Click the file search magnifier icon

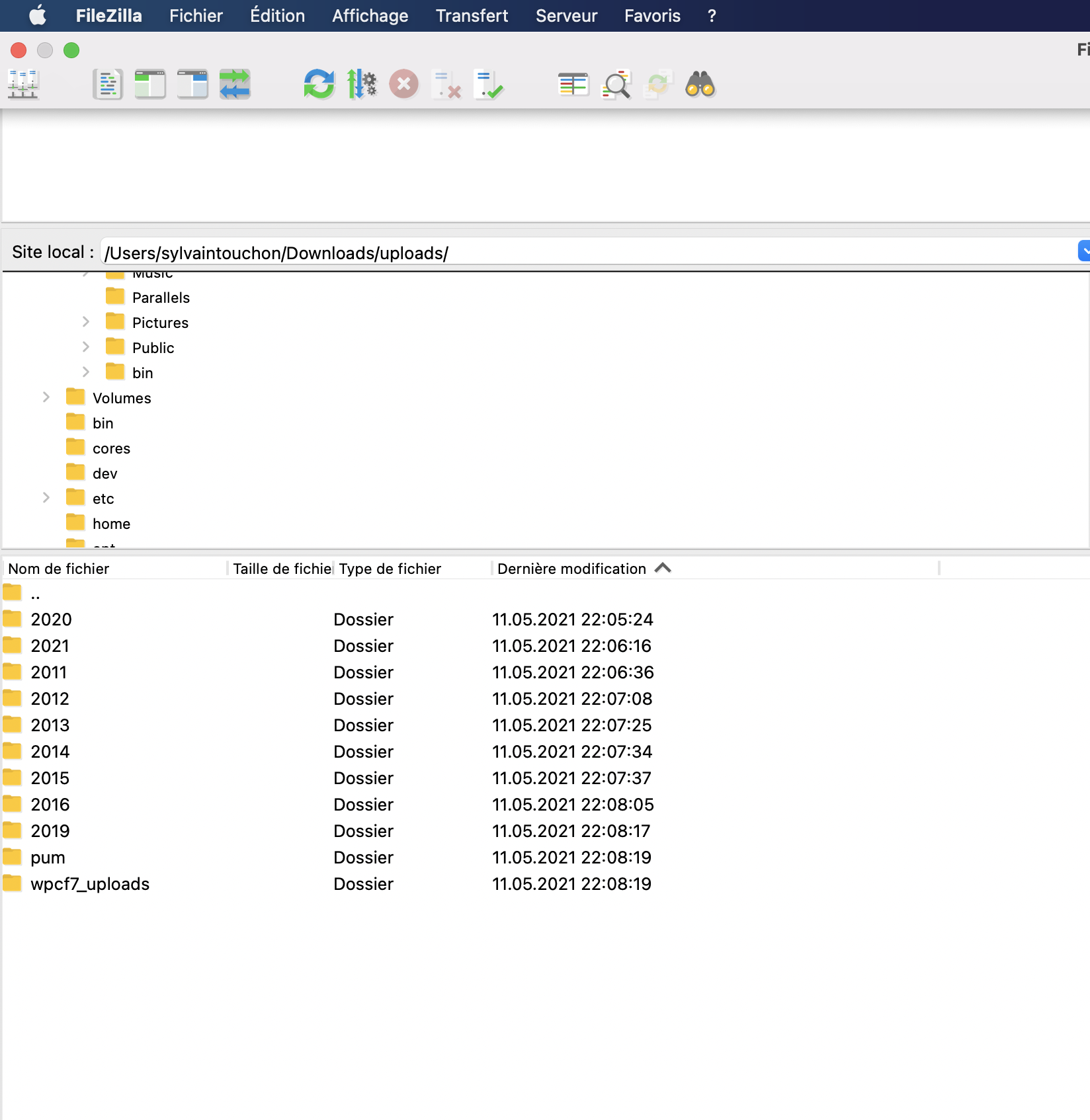[x=616, y=85]
